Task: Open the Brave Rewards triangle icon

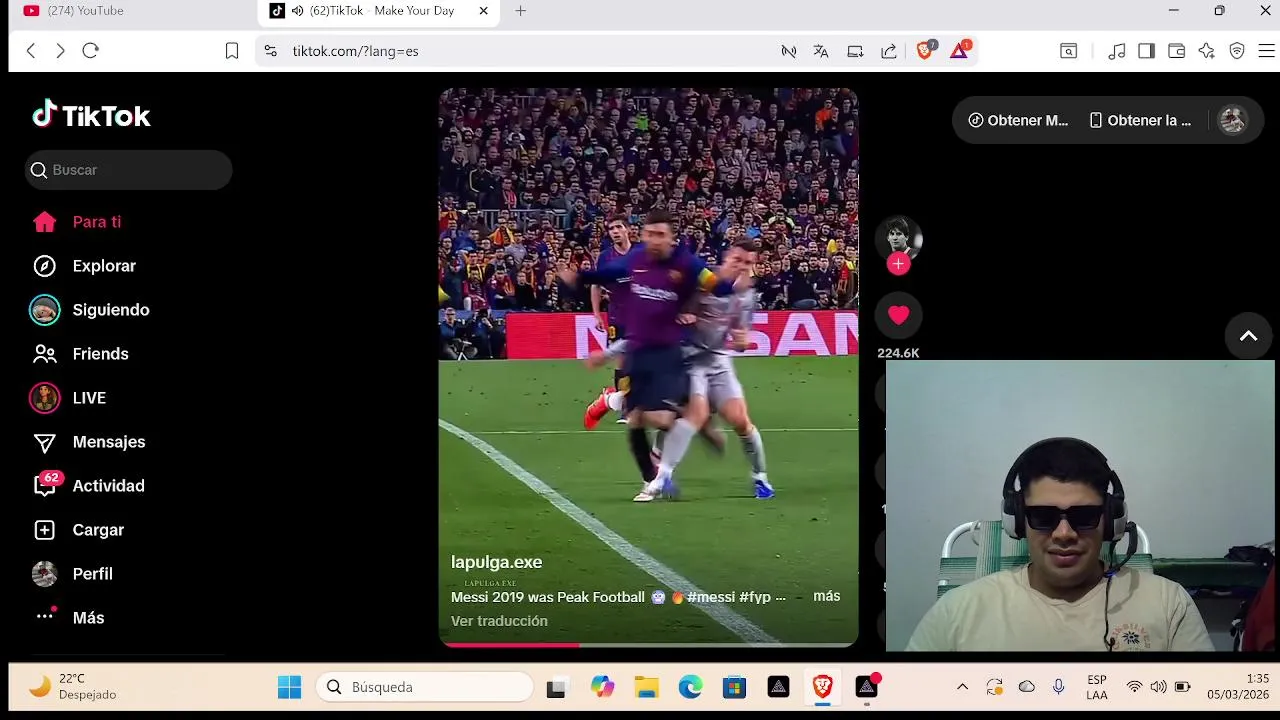Action: pos(959,50)
